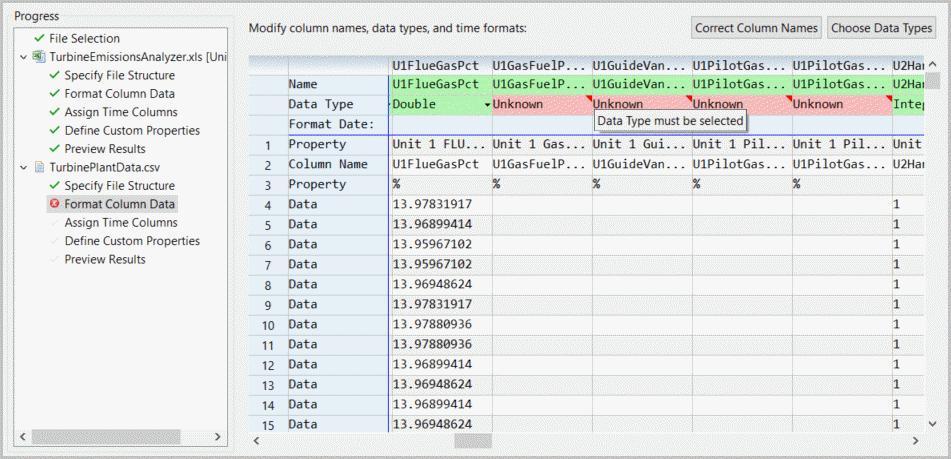Click the green checkmark under TurbinePlantData.csv for Specify File Structure
Screen dimensions: 951x459
click(54, 186)
